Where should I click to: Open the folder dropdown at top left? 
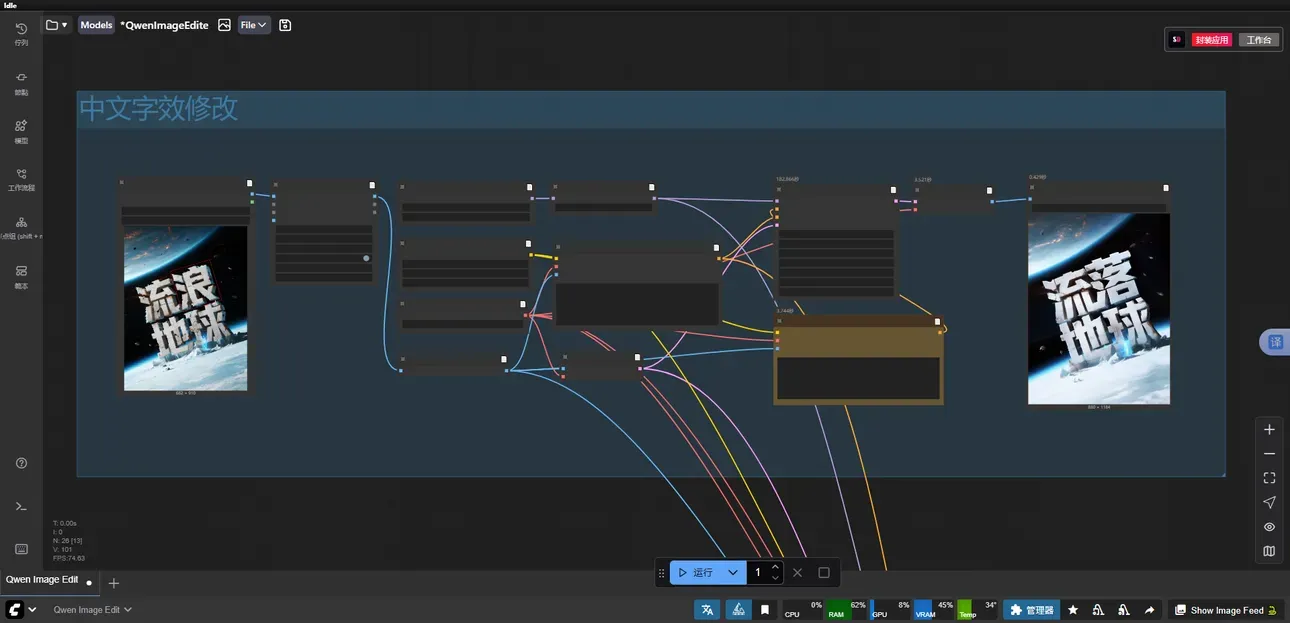coord(56,25)
